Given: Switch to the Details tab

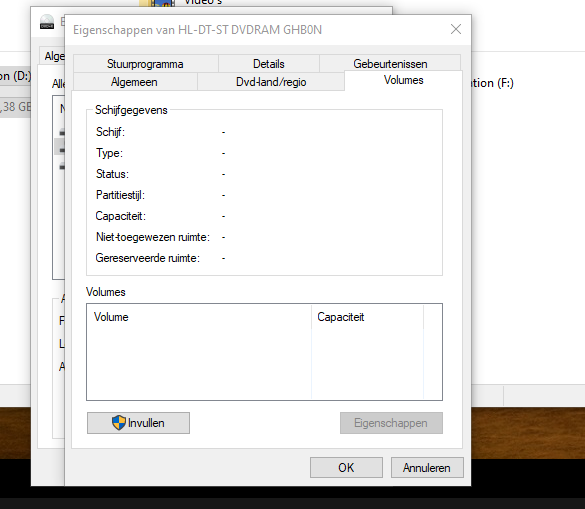Looking at the screenshot, I should (x=269, y=63).
